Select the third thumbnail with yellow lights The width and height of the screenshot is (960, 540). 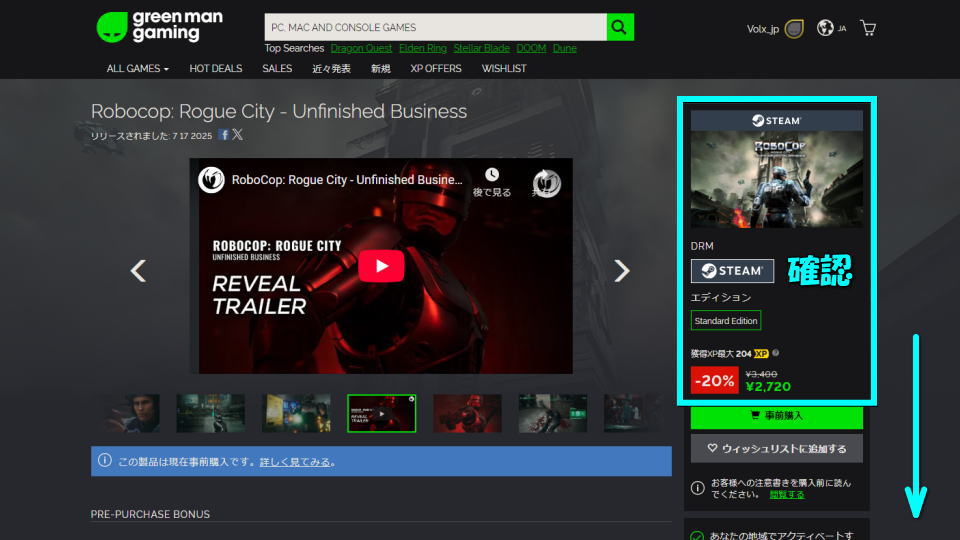point(296,413)
